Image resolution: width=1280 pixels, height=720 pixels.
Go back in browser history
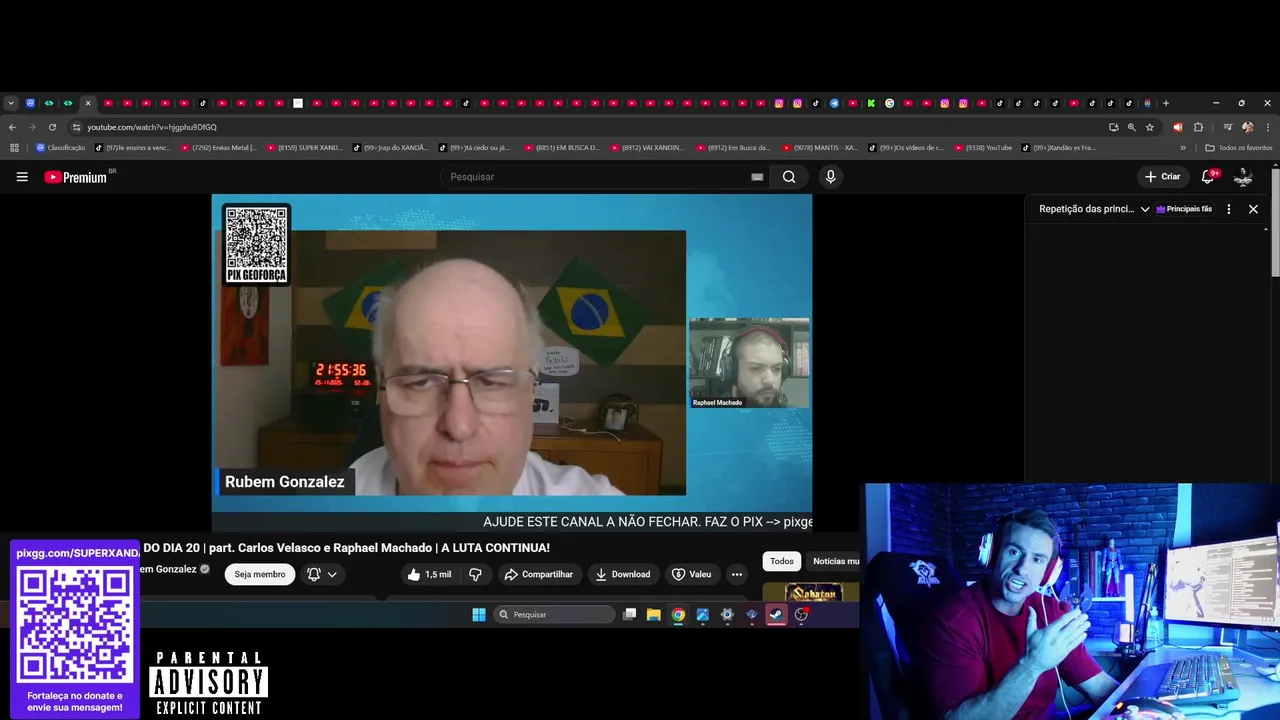click(12, 127)
